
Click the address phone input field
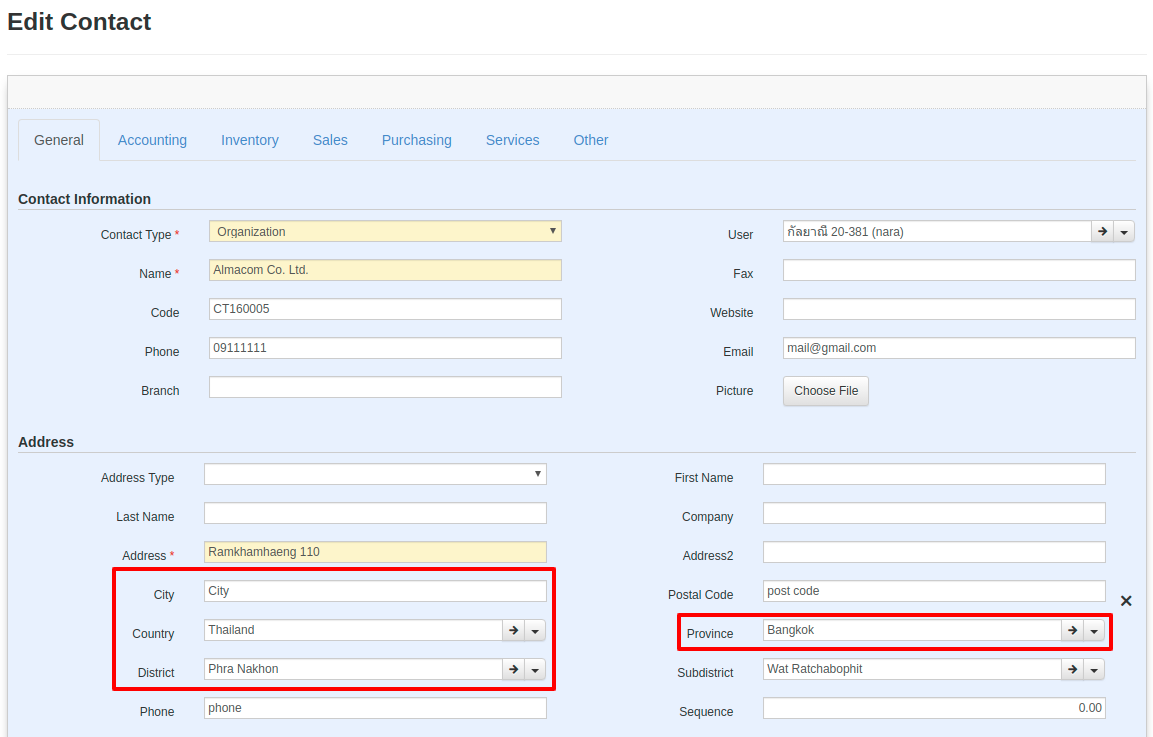375,708
